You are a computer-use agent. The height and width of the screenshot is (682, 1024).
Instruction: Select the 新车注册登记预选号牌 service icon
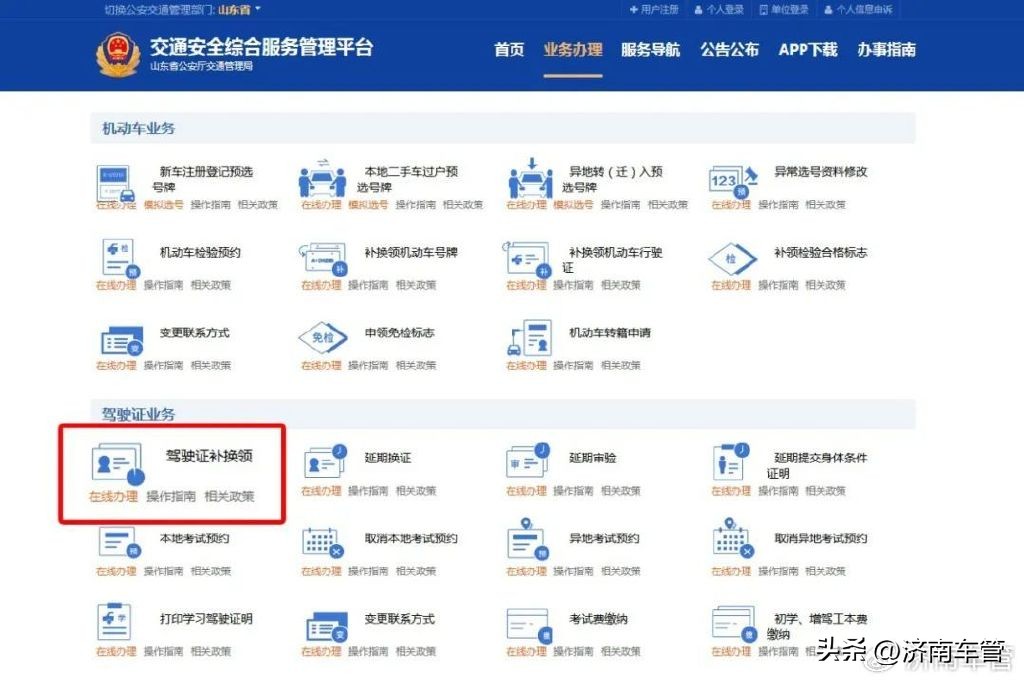click(x=113, y=180)
